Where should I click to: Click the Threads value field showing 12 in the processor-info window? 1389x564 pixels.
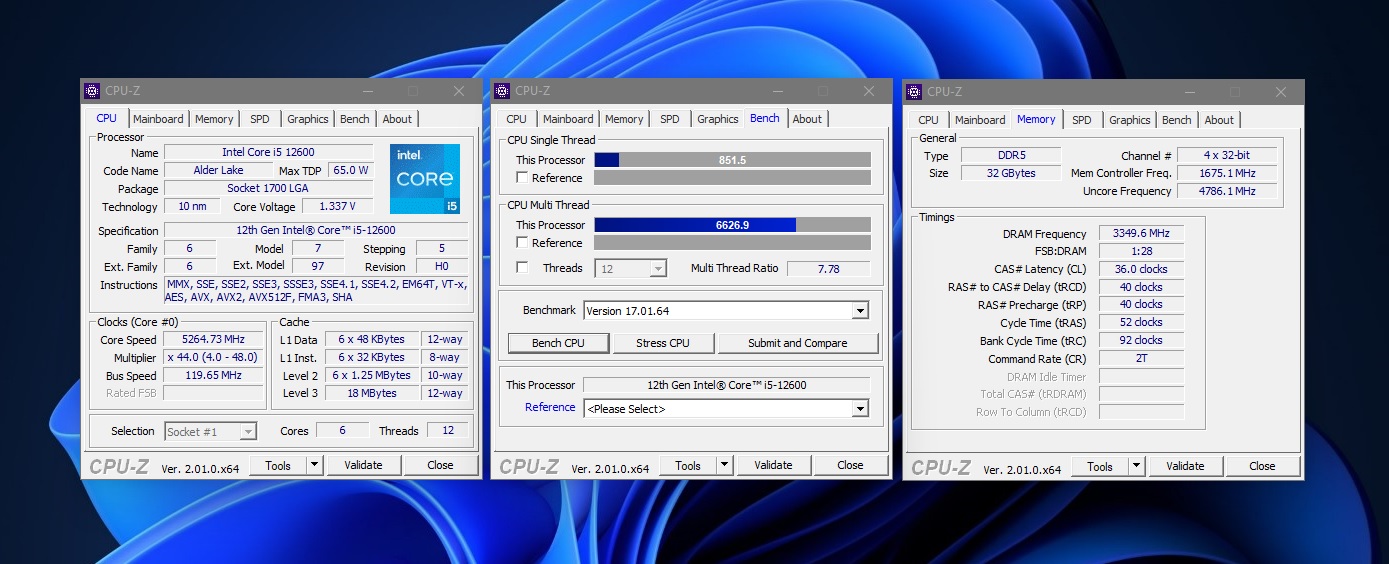pos(447,430)
